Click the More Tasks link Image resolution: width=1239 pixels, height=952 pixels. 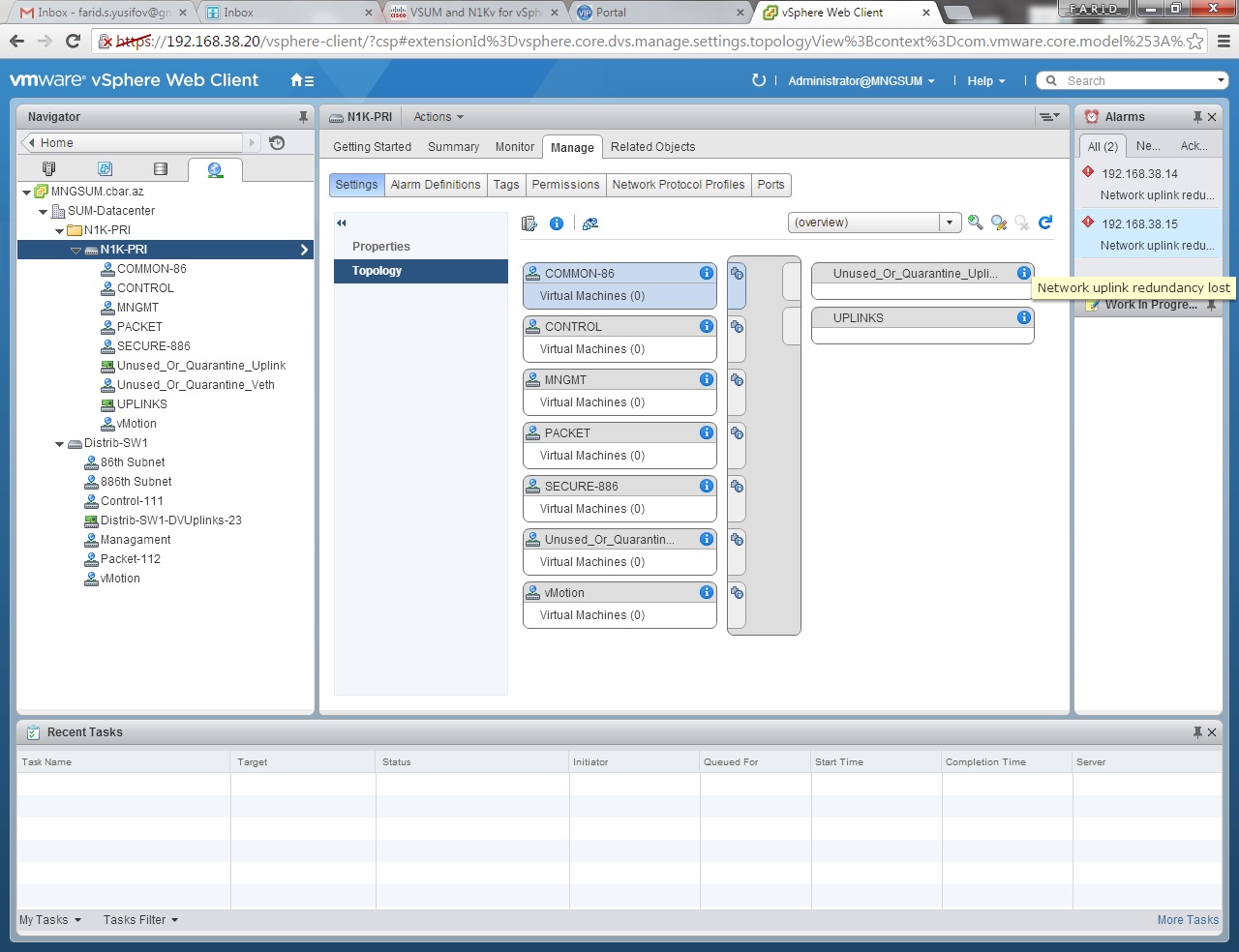click(x=1188, y=920)
